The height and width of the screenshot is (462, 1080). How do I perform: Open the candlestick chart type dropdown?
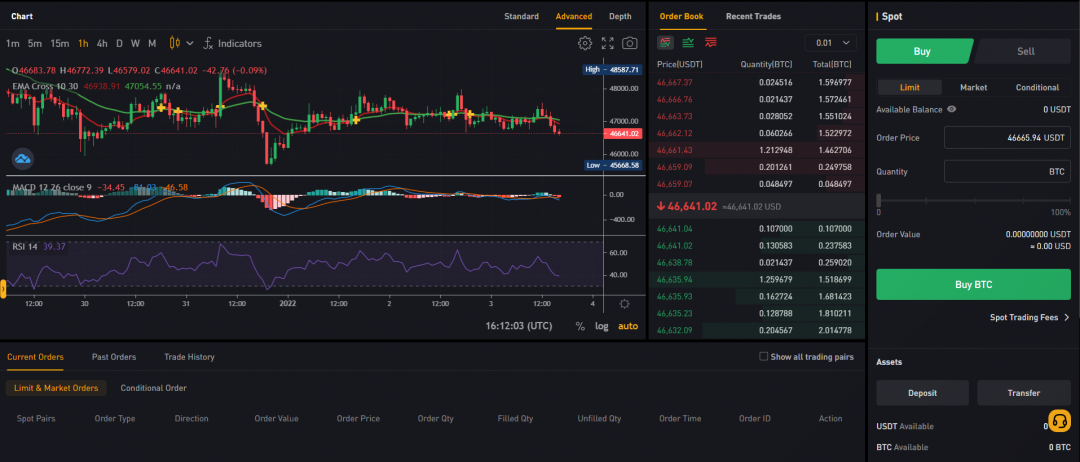click(x=179, y=43)
